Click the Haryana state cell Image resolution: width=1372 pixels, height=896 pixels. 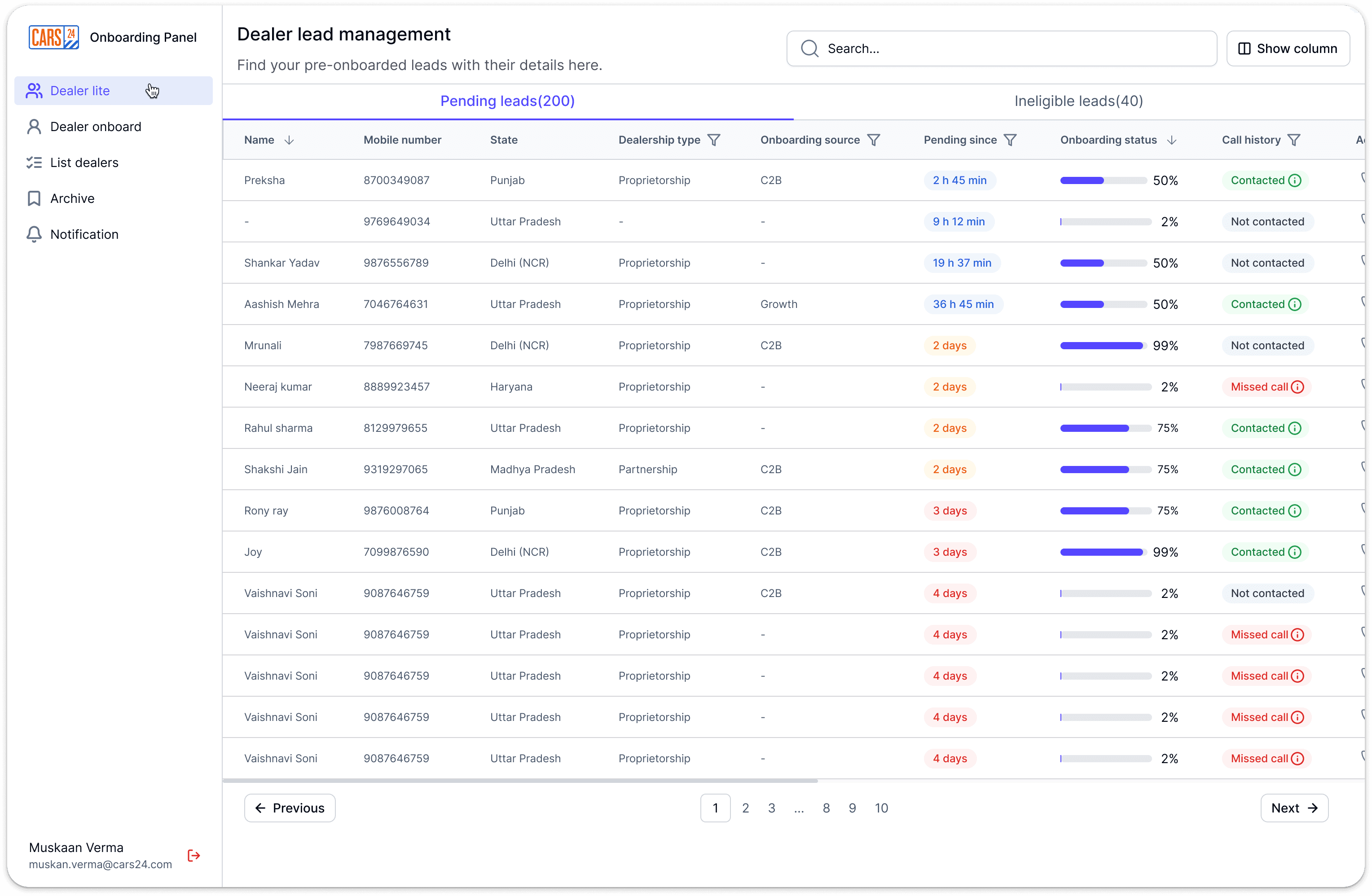coord(511,387)
